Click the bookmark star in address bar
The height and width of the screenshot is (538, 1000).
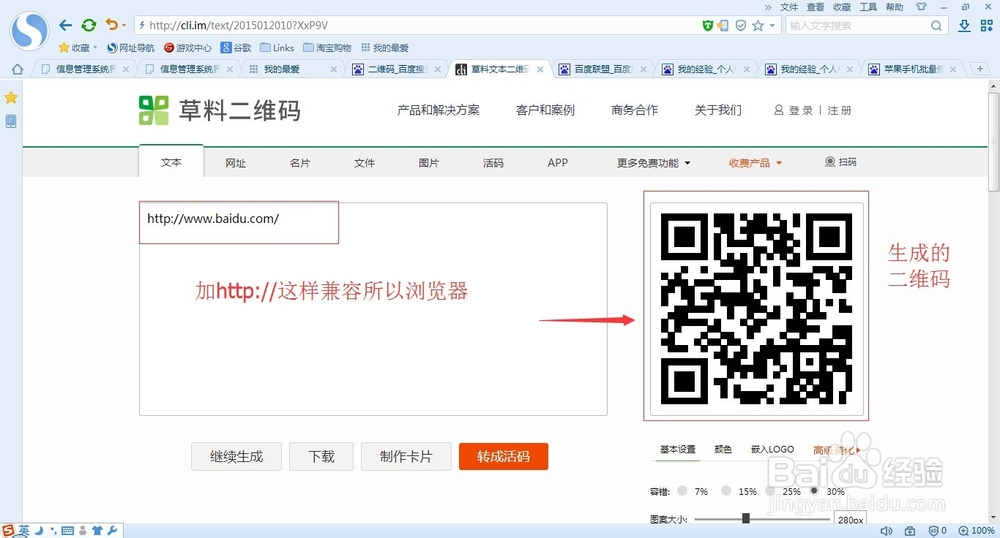pyautogui.click(x=758, y=25)
